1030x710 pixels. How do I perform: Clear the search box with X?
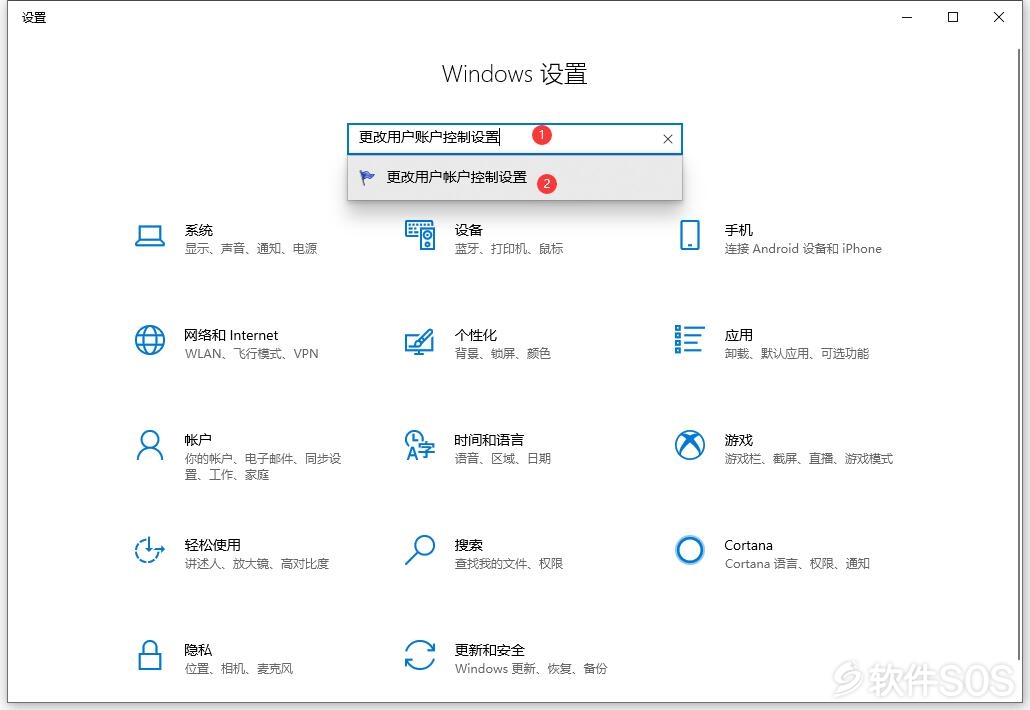click(x=667, y=139)
